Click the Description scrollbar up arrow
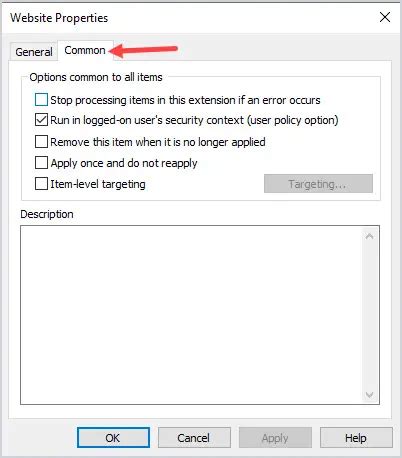Viewport: 402px width, 458px height. pyautogui.click(x=369, y=236)
